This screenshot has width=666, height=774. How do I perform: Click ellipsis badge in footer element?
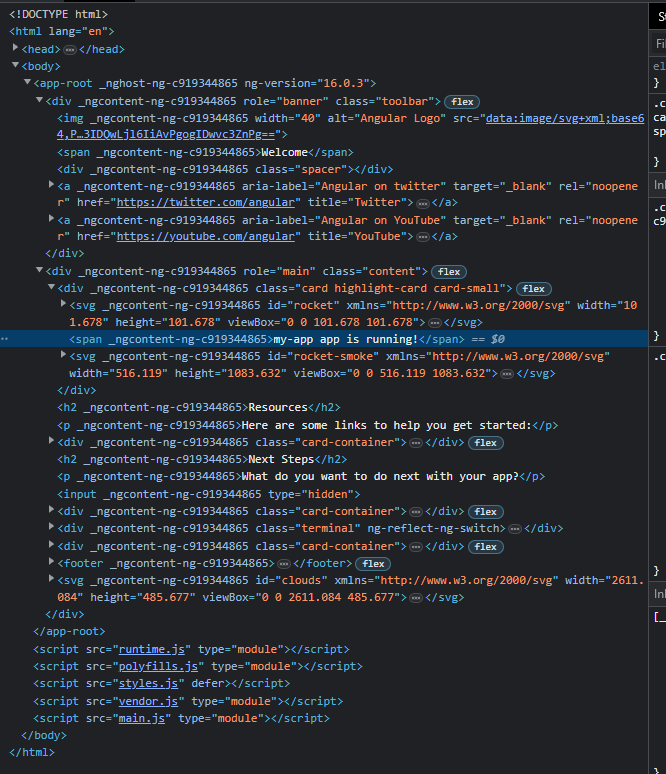[284, 564]
